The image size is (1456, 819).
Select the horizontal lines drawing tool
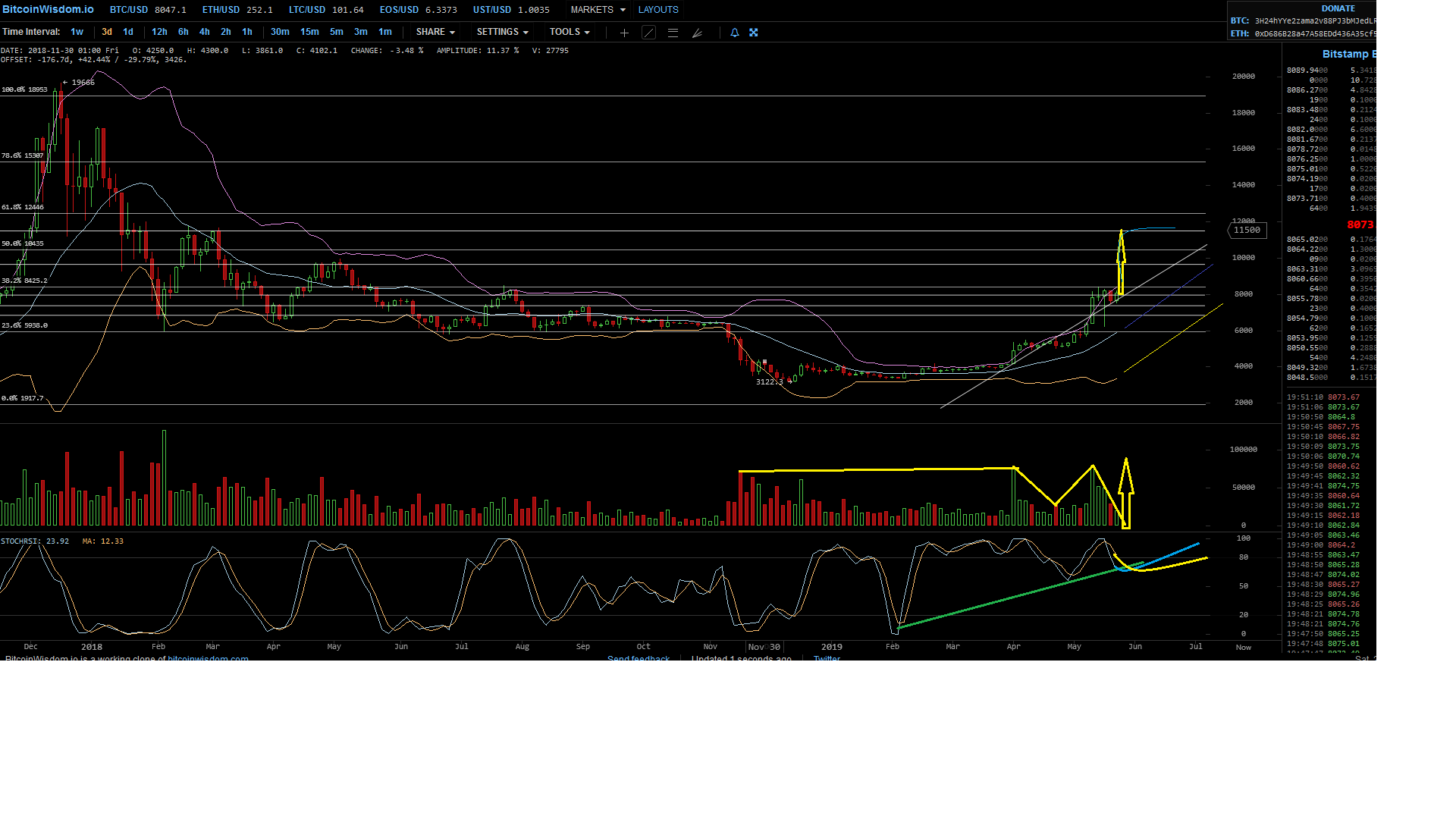(673, 33)
